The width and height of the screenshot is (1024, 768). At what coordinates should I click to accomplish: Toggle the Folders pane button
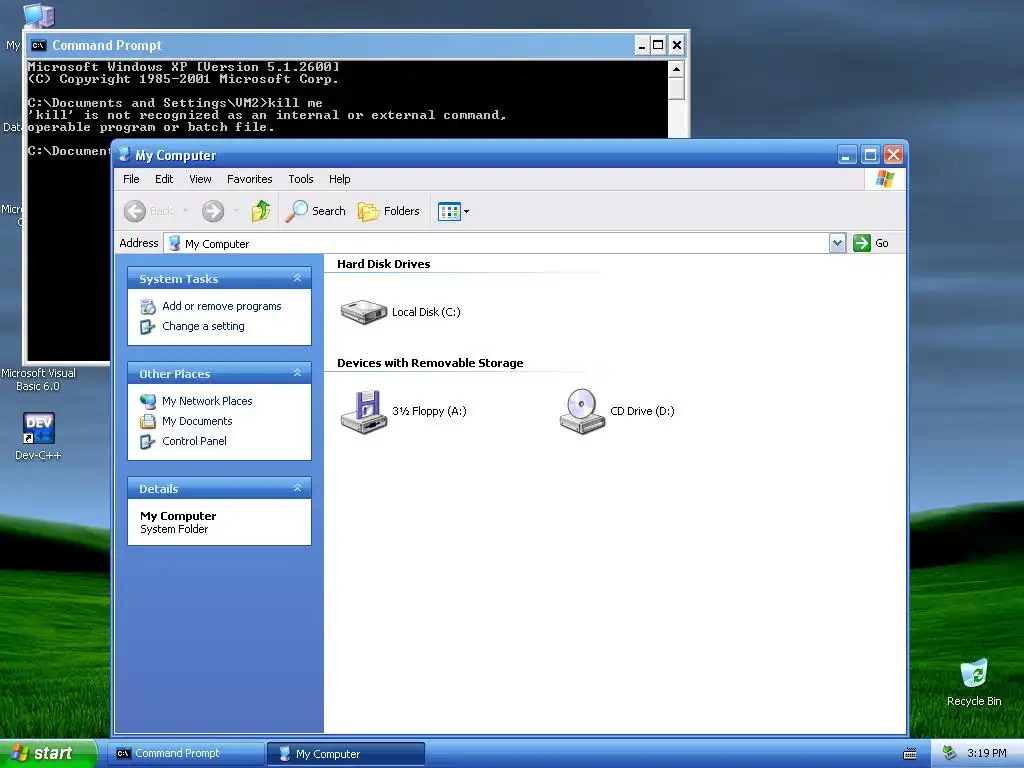point(389,211)
